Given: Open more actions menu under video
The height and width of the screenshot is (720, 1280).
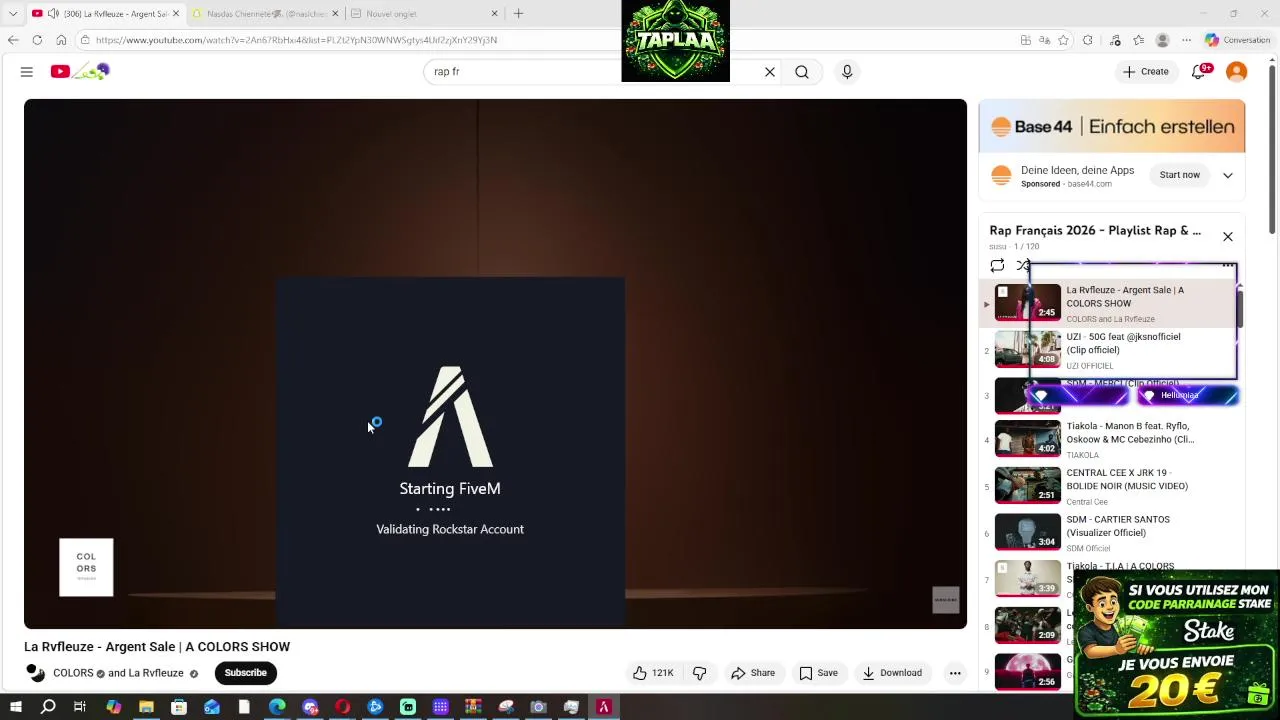Looking at the screenshot, I should click(955, 673).
